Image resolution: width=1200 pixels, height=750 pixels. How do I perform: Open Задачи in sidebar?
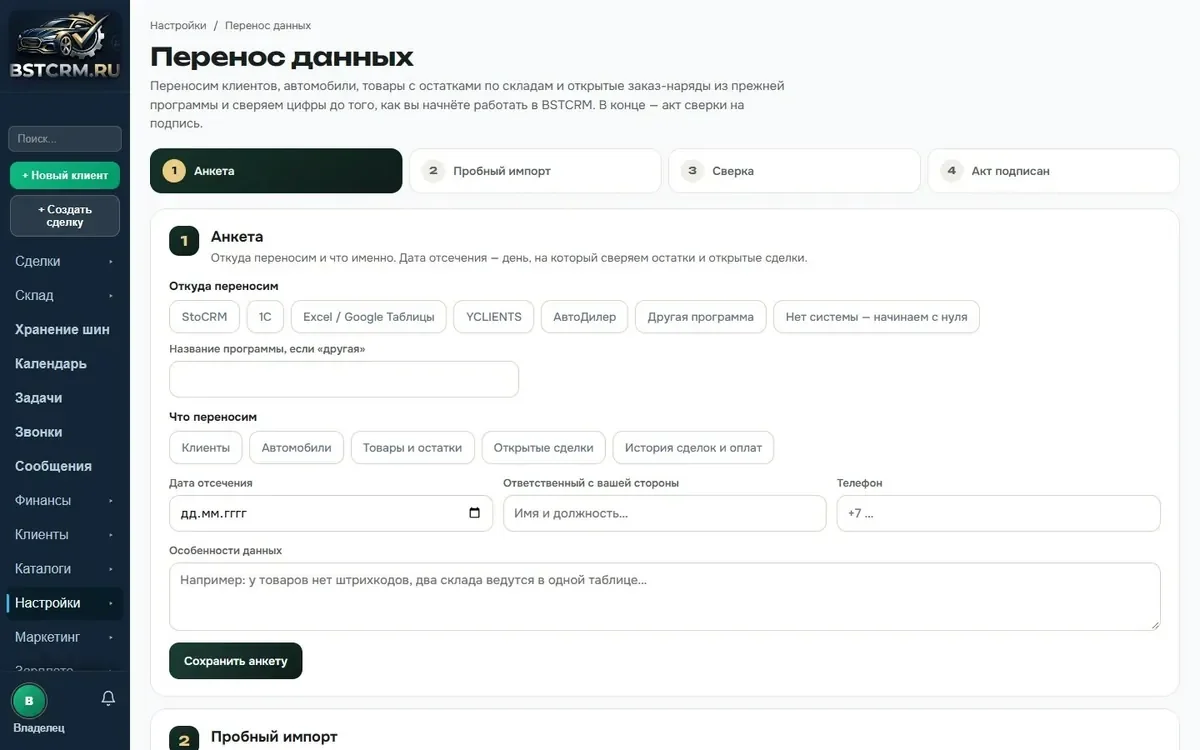(64, 397)
